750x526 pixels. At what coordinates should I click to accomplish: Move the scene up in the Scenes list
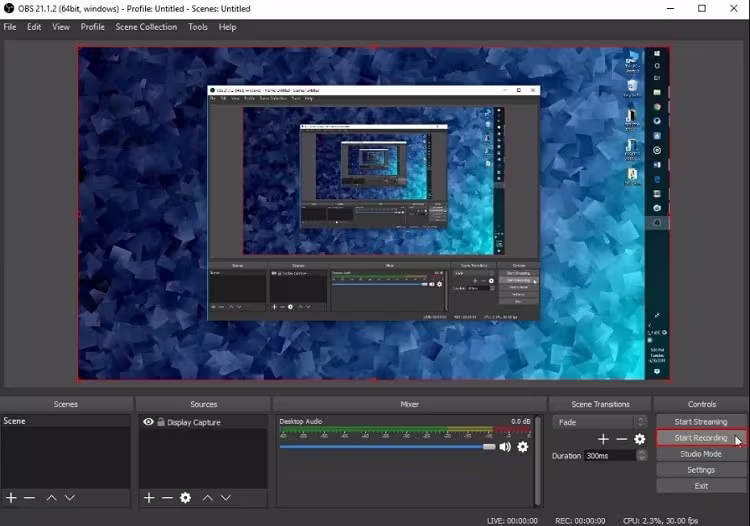pyautogui.click(x=52, y=498)
